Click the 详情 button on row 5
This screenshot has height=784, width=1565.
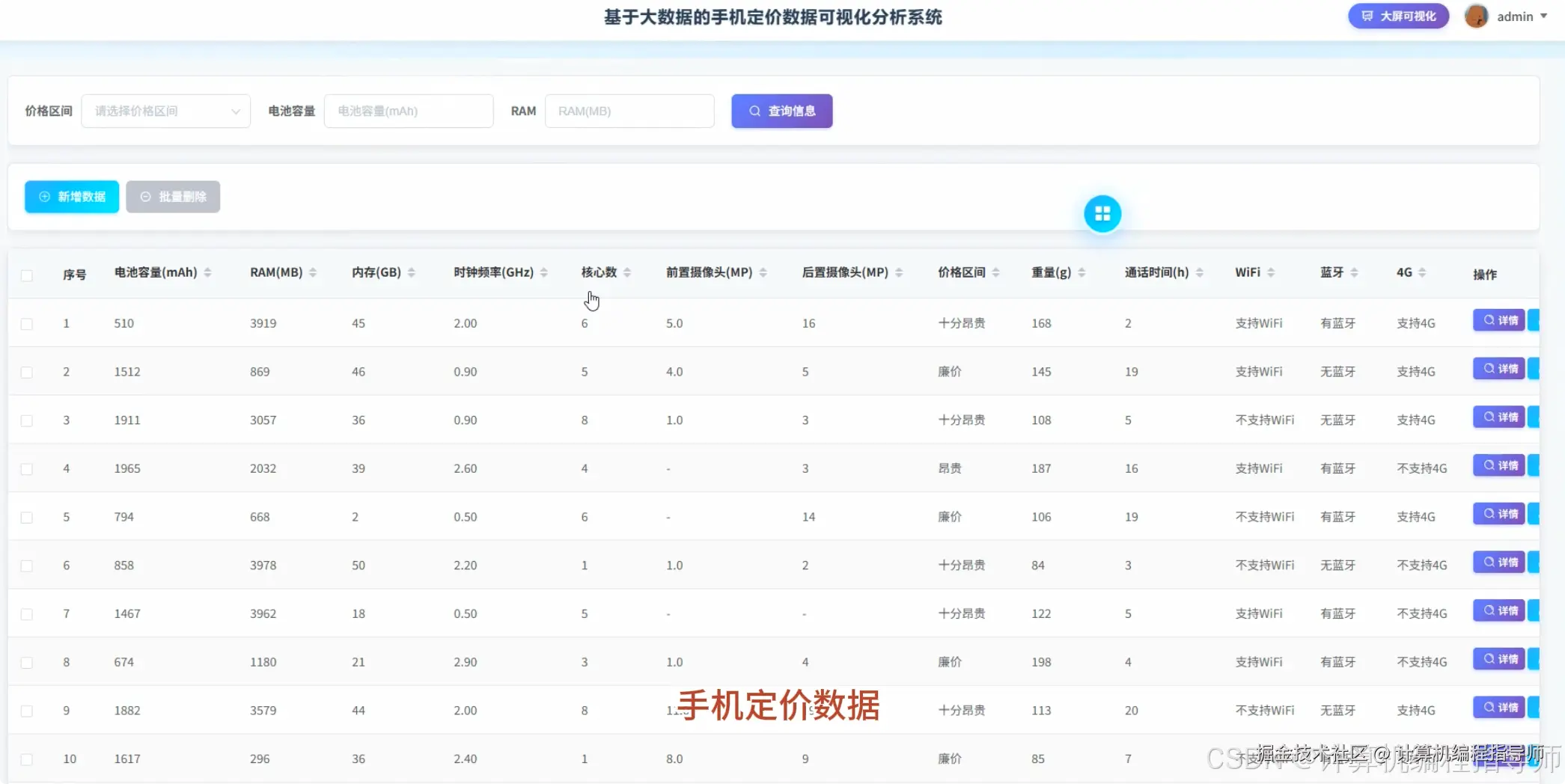pyautogui.click(x=1499, y=514)
